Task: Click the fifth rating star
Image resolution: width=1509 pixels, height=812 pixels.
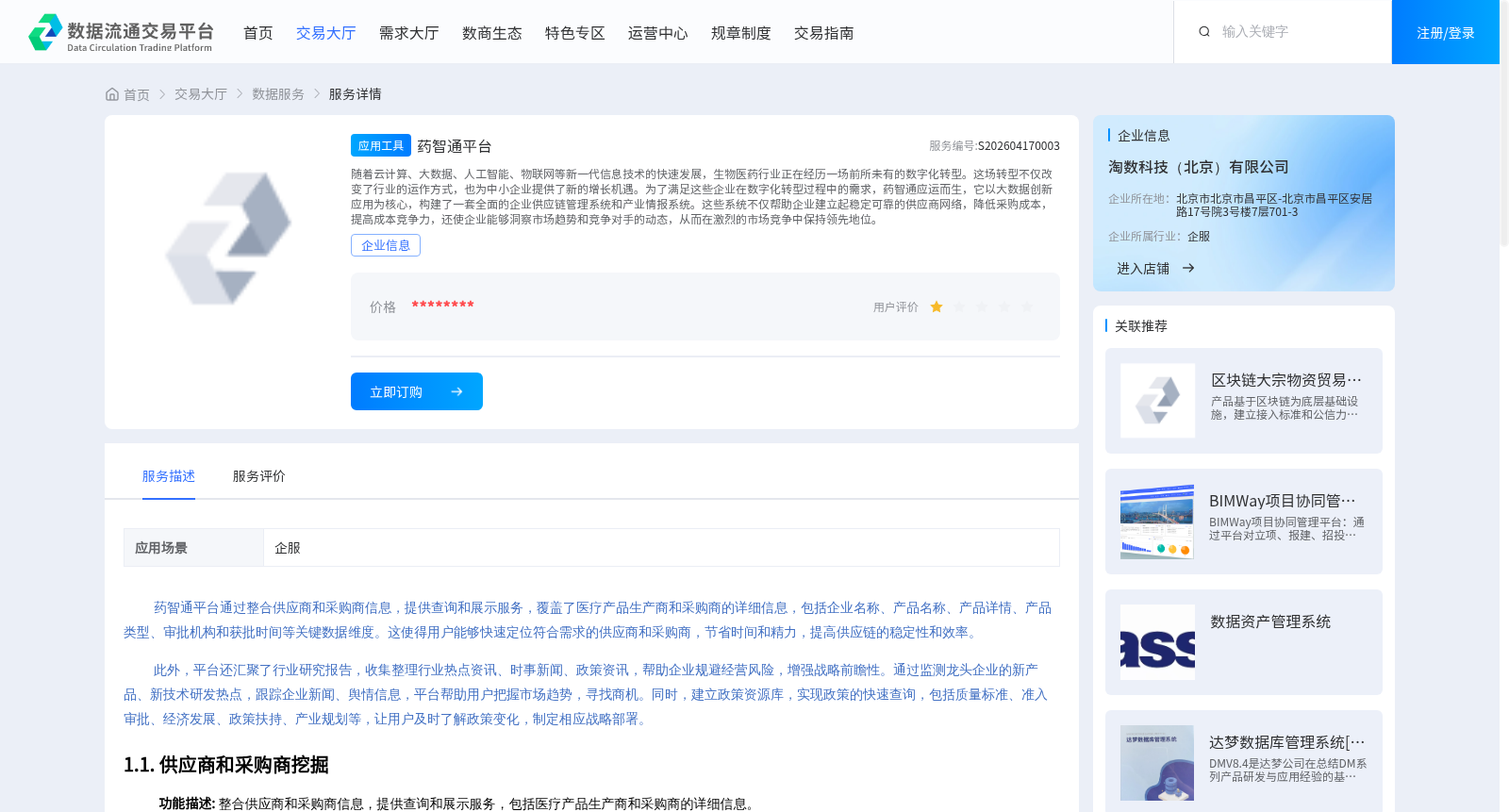Action: point(1027,307)
